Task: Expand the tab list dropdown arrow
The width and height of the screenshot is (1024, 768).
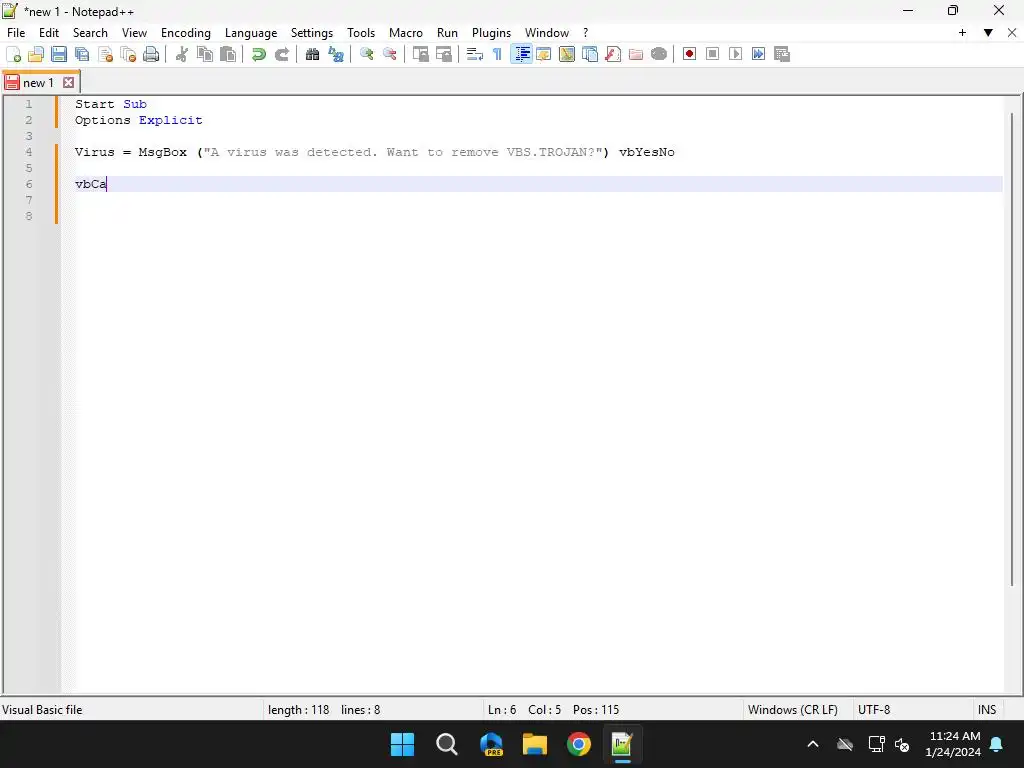Action: click(988, 33)
